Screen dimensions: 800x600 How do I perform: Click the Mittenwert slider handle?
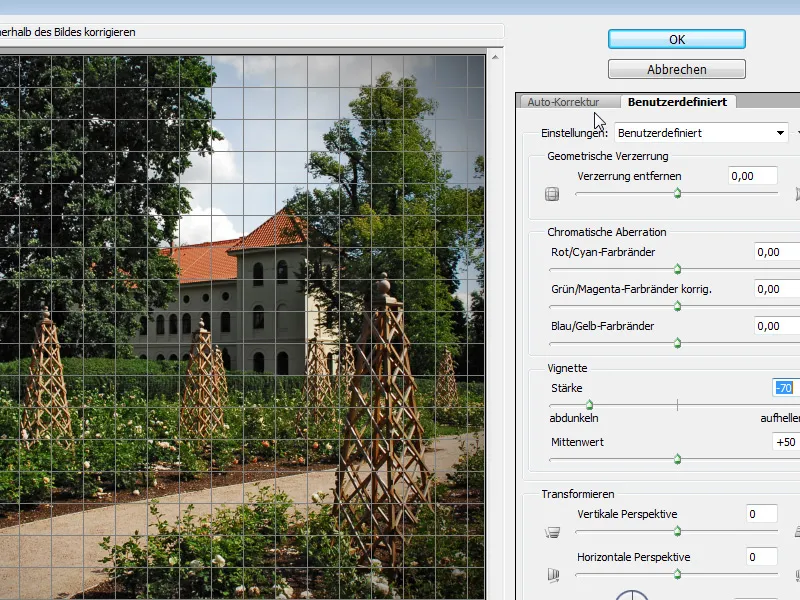678,459
